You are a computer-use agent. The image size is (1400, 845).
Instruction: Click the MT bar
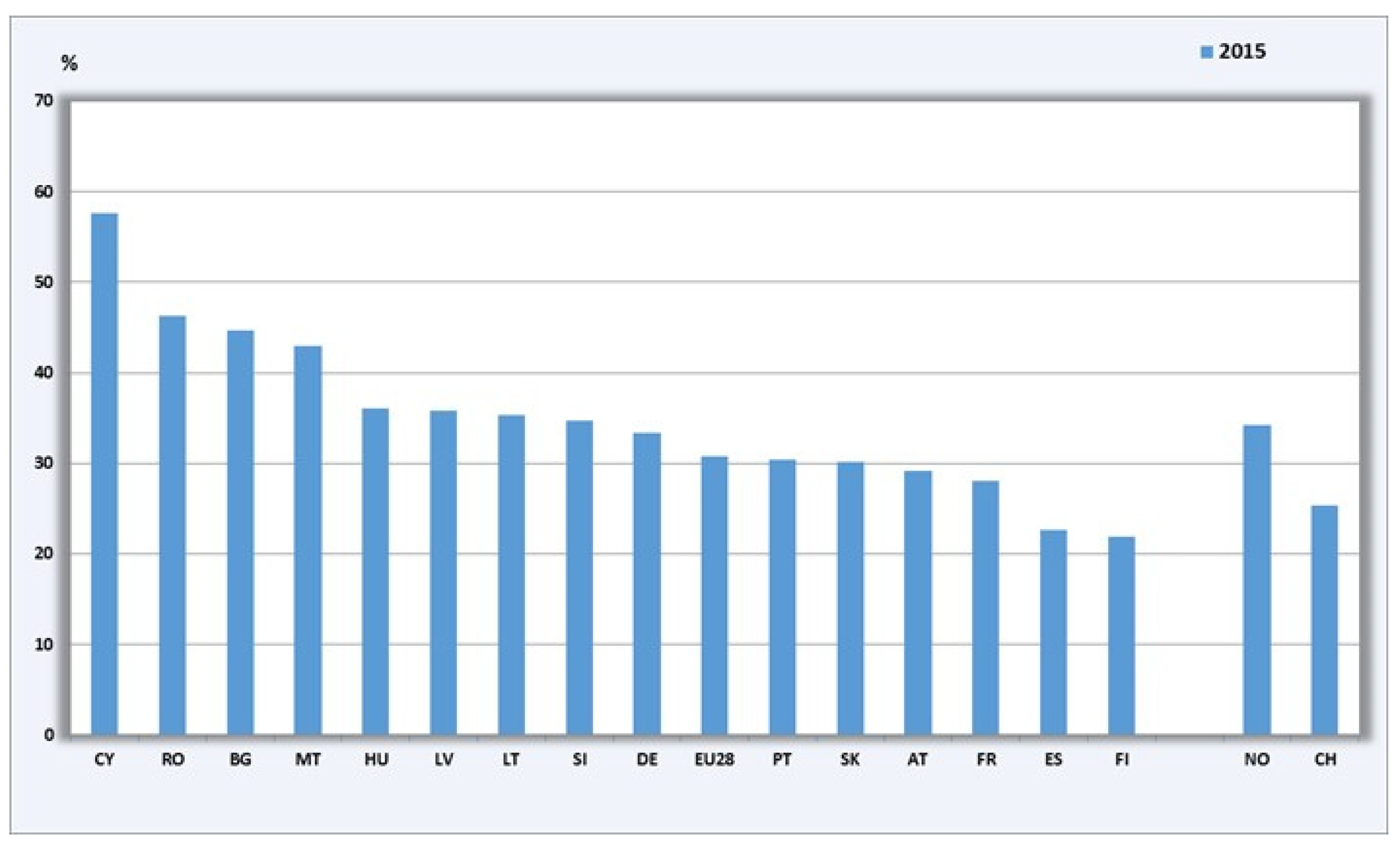(x=308, y=540)
